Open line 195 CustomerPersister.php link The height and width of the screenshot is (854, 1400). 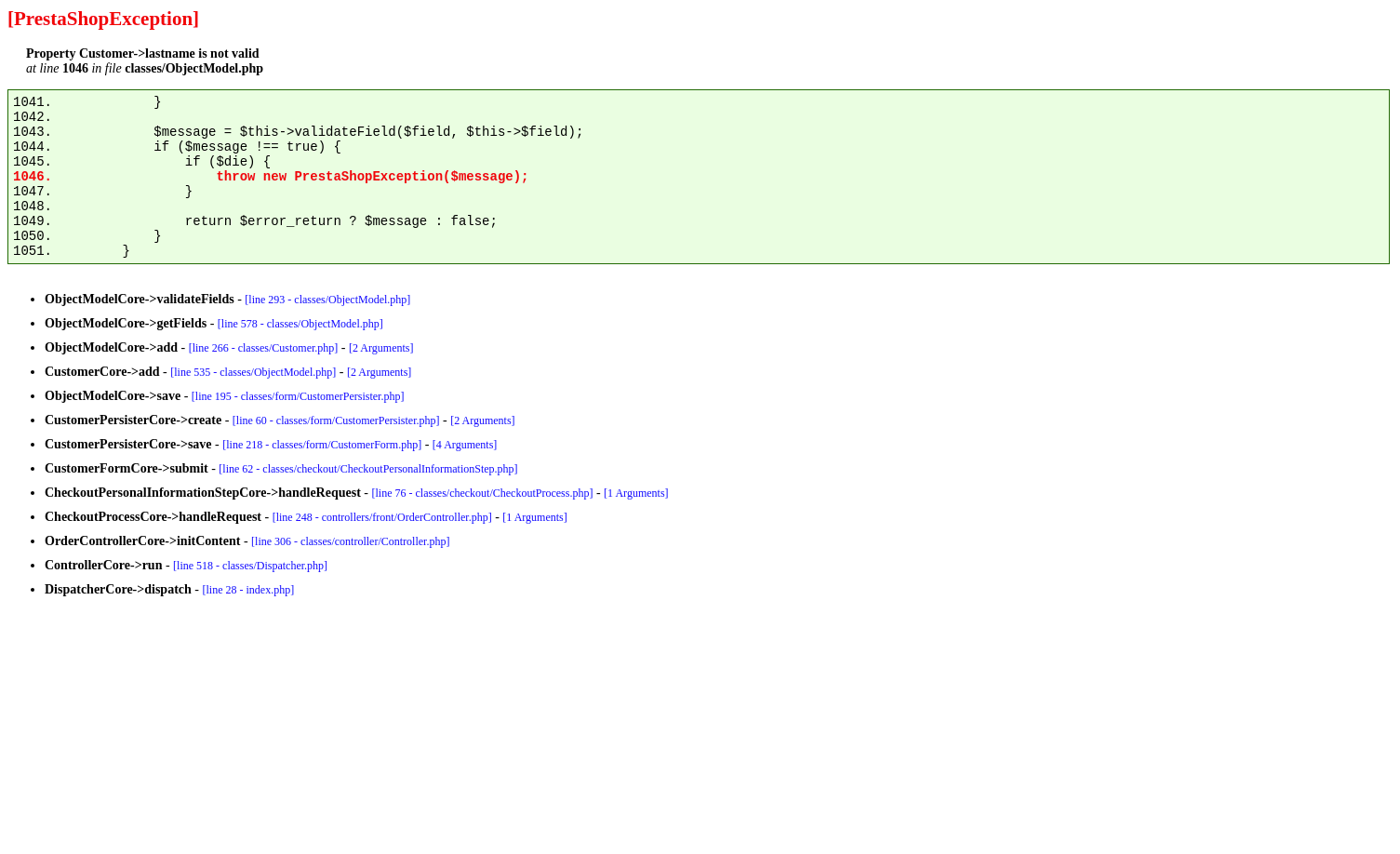[298, 395]
